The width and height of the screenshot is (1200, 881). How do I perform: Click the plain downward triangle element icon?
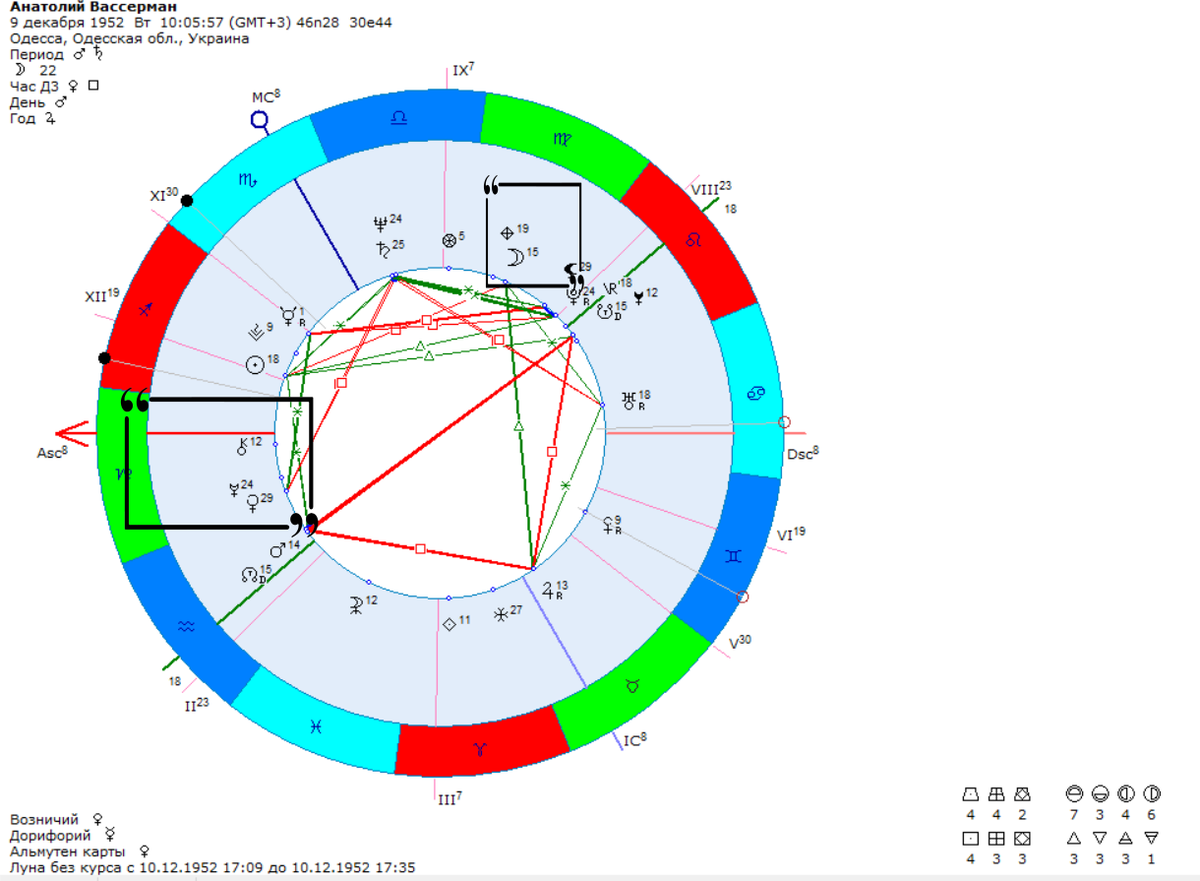point(1098,837)
